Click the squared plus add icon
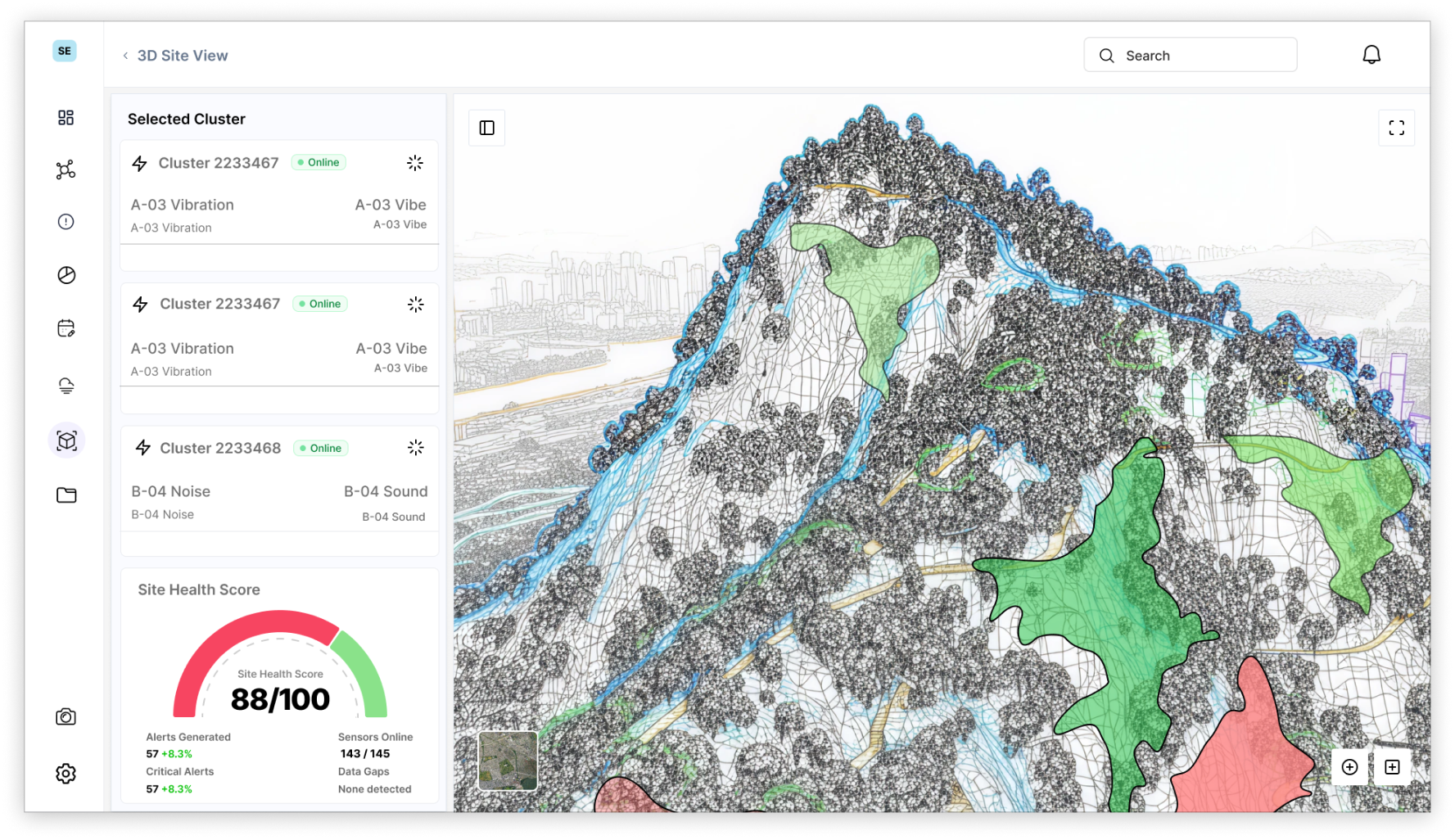 point(1392,767)
